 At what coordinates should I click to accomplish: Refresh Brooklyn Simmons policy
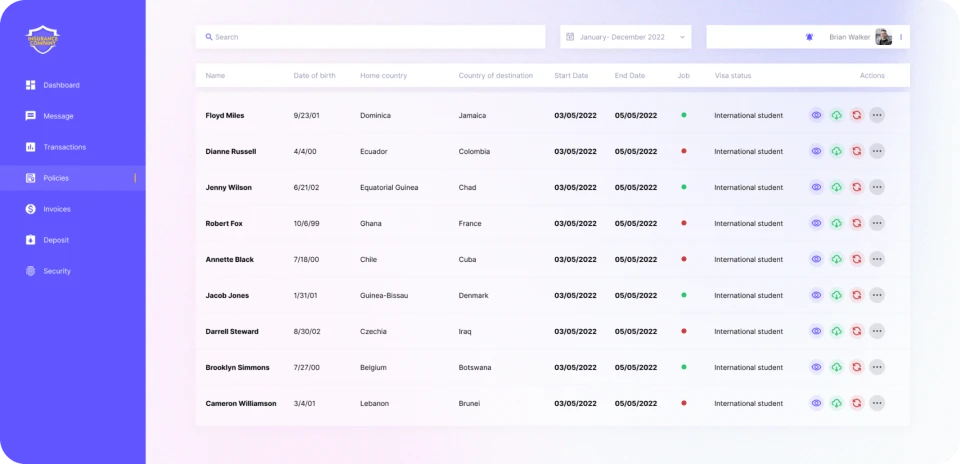coord(857,367)
